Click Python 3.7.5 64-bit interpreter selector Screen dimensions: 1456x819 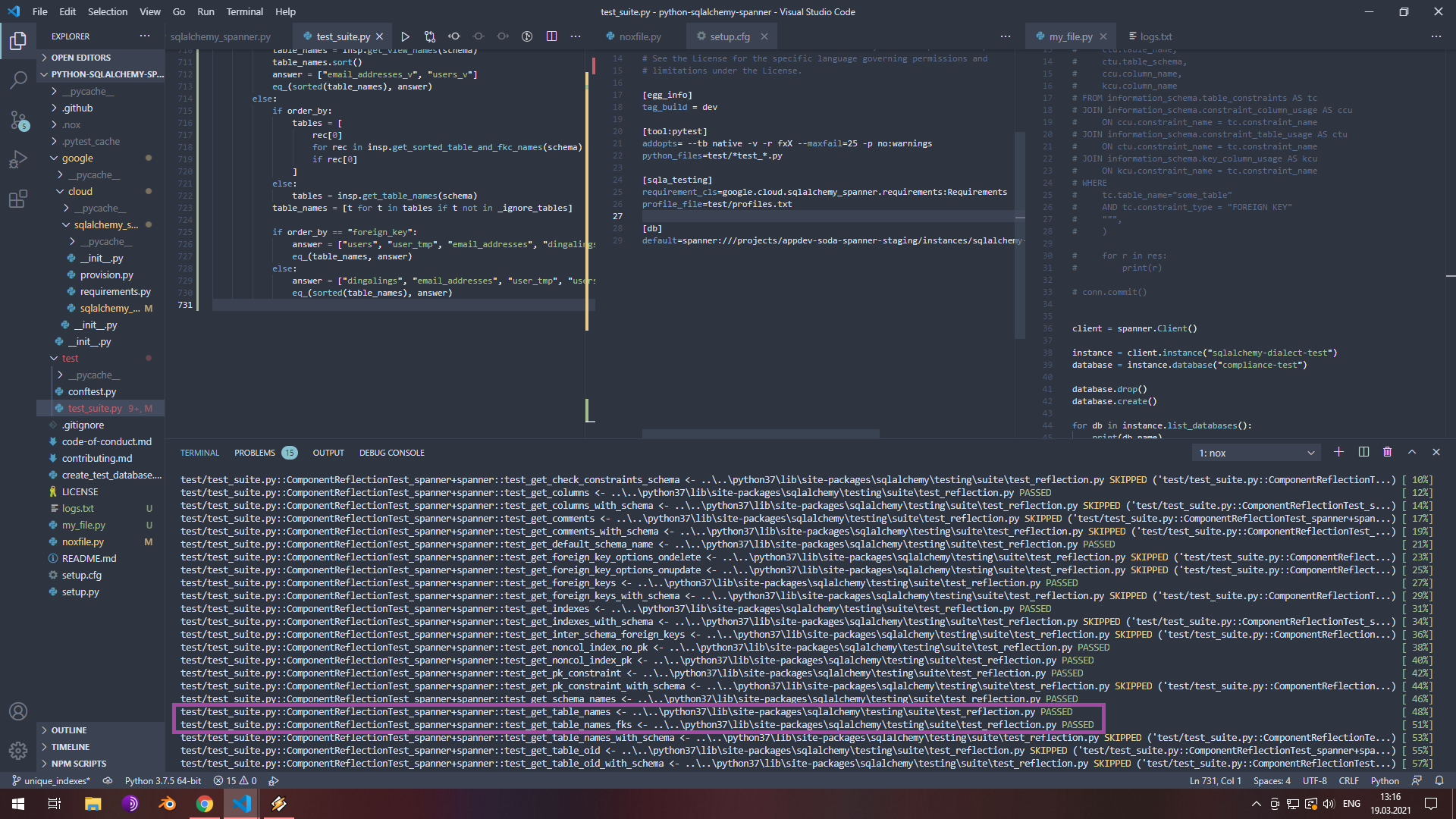click(x=162, y=780)
